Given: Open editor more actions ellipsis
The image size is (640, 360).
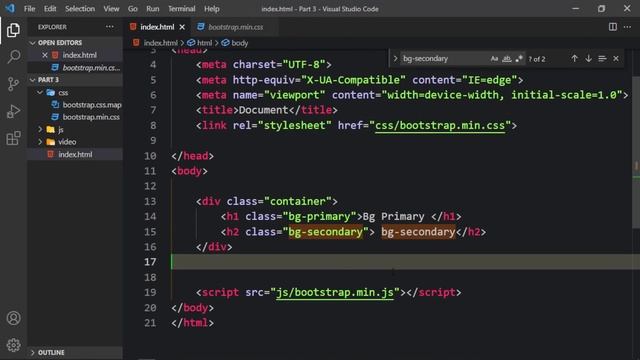Looking at the screenshot, I should pyautogui.click(x=627, y=27).
